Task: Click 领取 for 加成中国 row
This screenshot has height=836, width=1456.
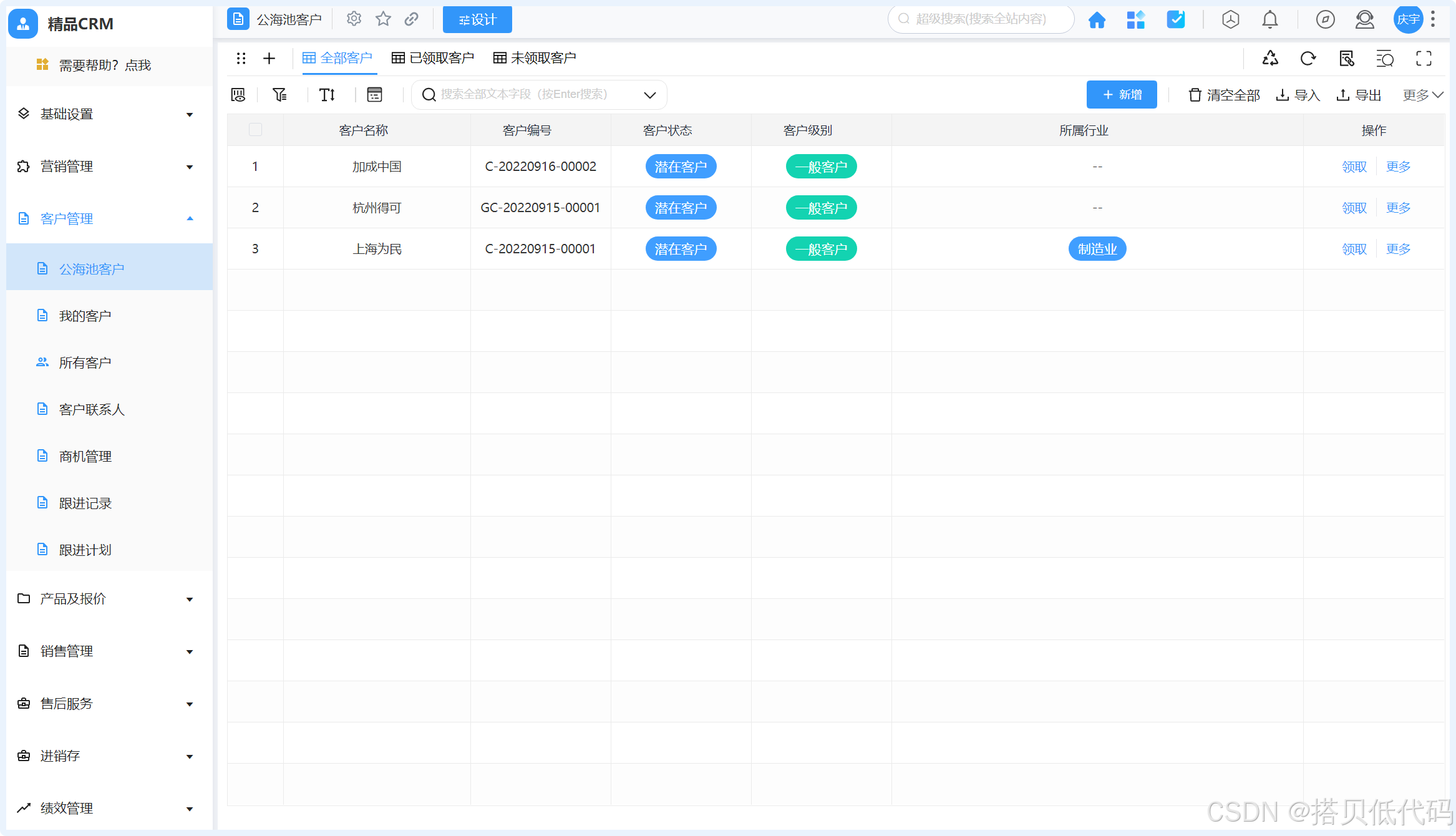Action: pyautogui.click(x=1354, y=167)
